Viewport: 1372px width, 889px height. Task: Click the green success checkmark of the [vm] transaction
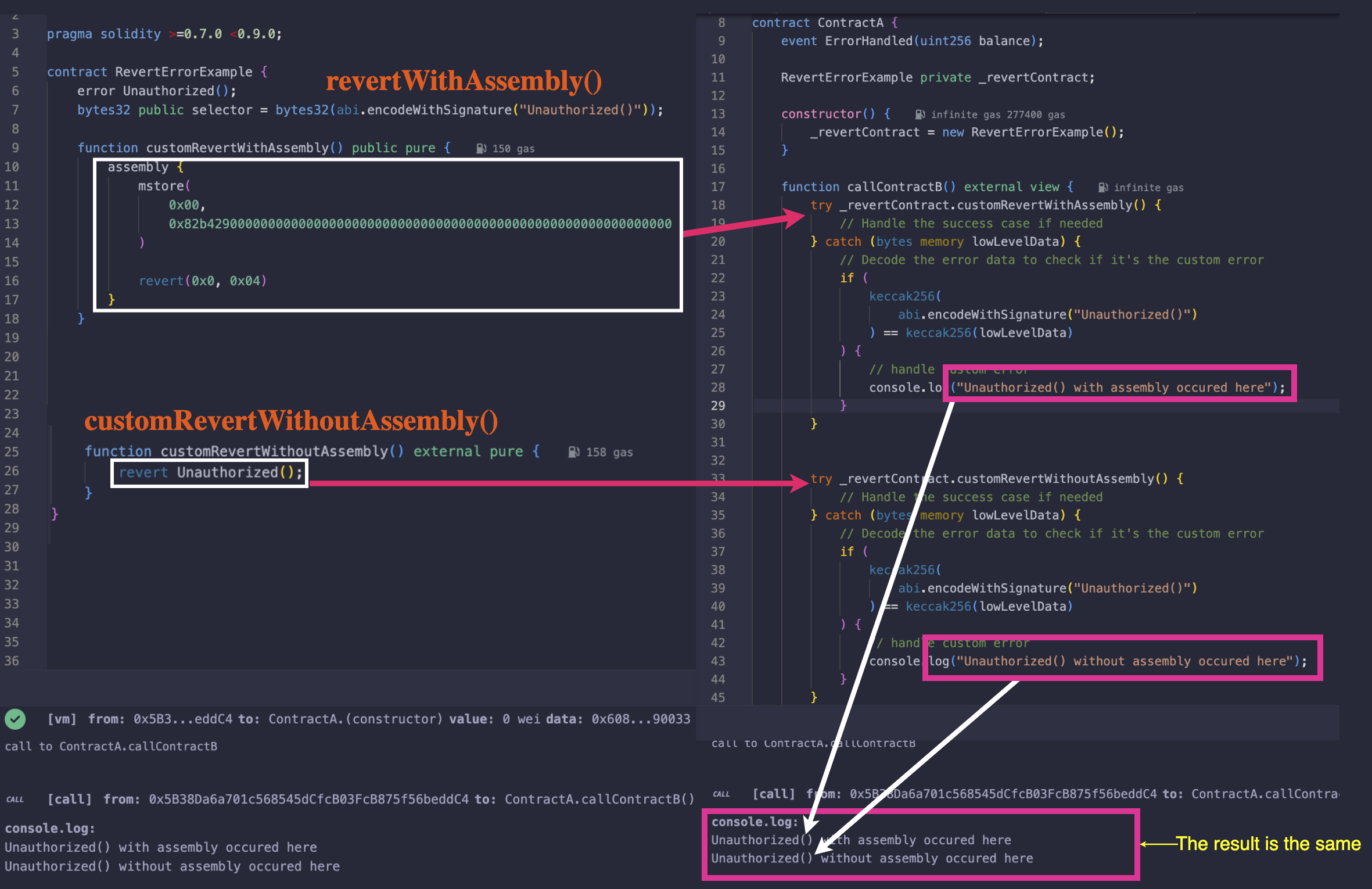click(15, 719)
